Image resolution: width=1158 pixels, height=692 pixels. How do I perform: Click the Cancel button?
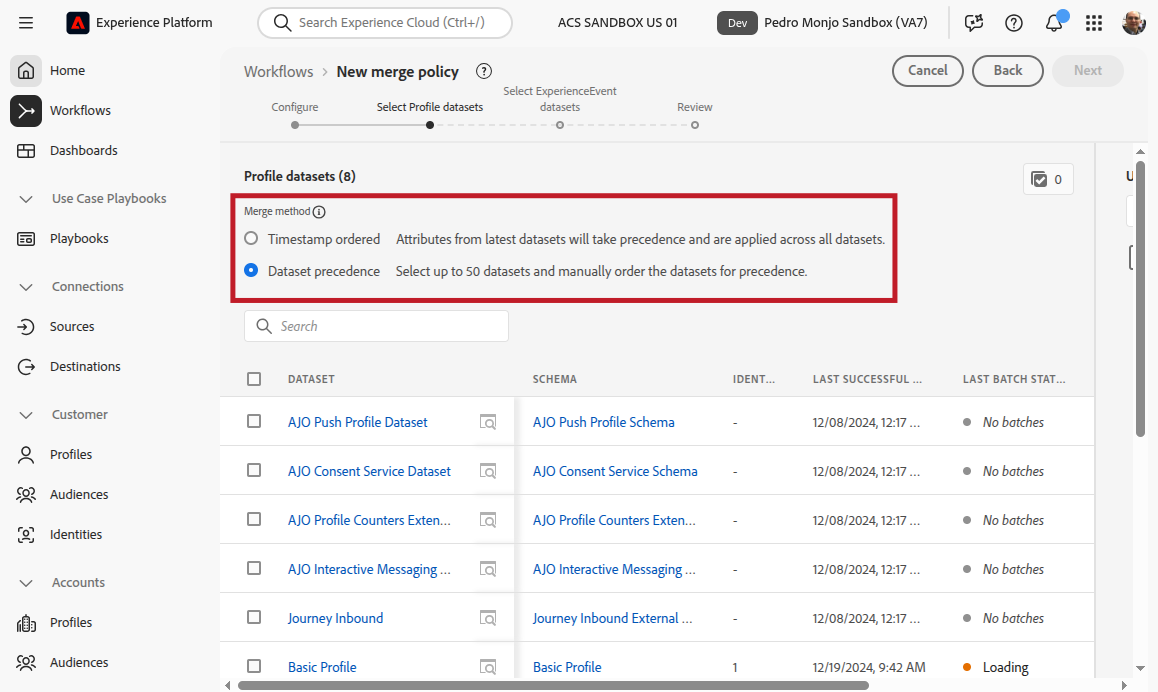[x=927, y=71]
